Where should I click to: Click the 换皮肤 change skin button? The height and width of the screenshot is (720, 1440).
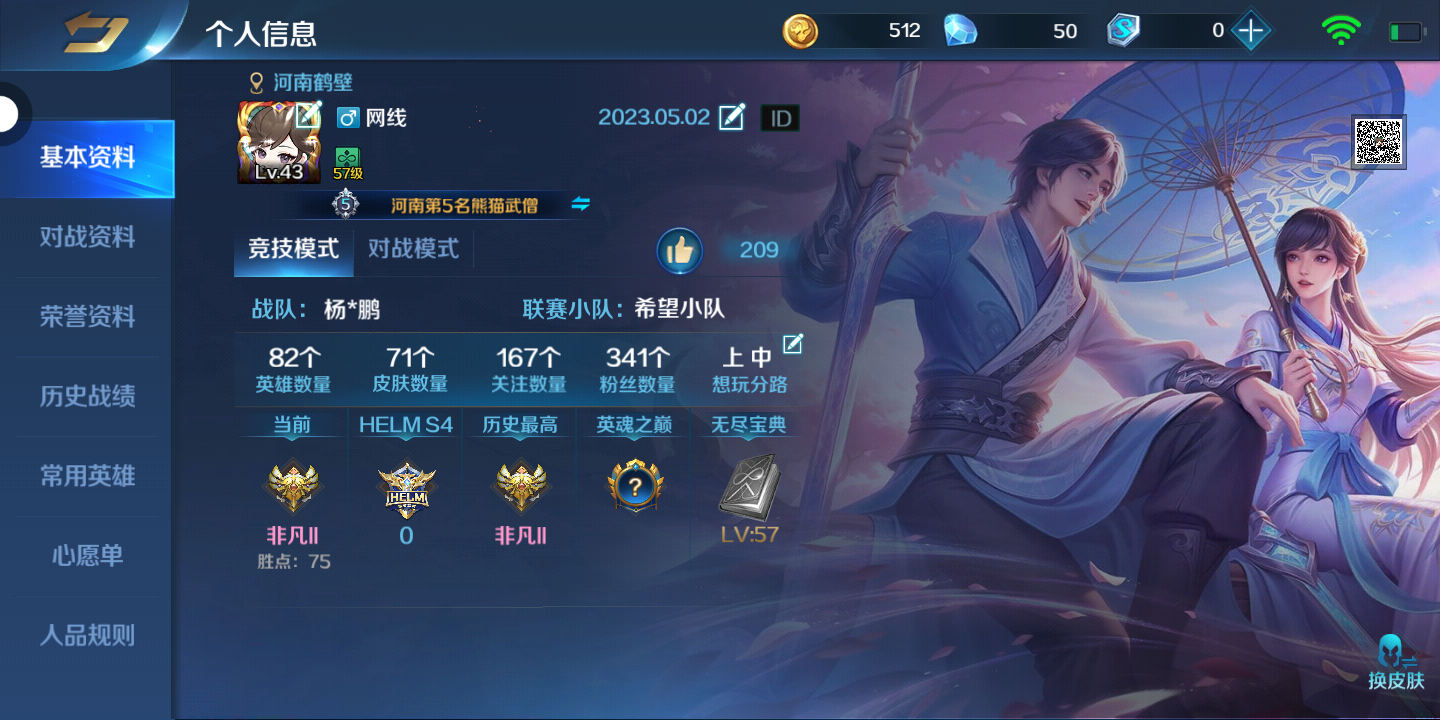click(1396, 662)
